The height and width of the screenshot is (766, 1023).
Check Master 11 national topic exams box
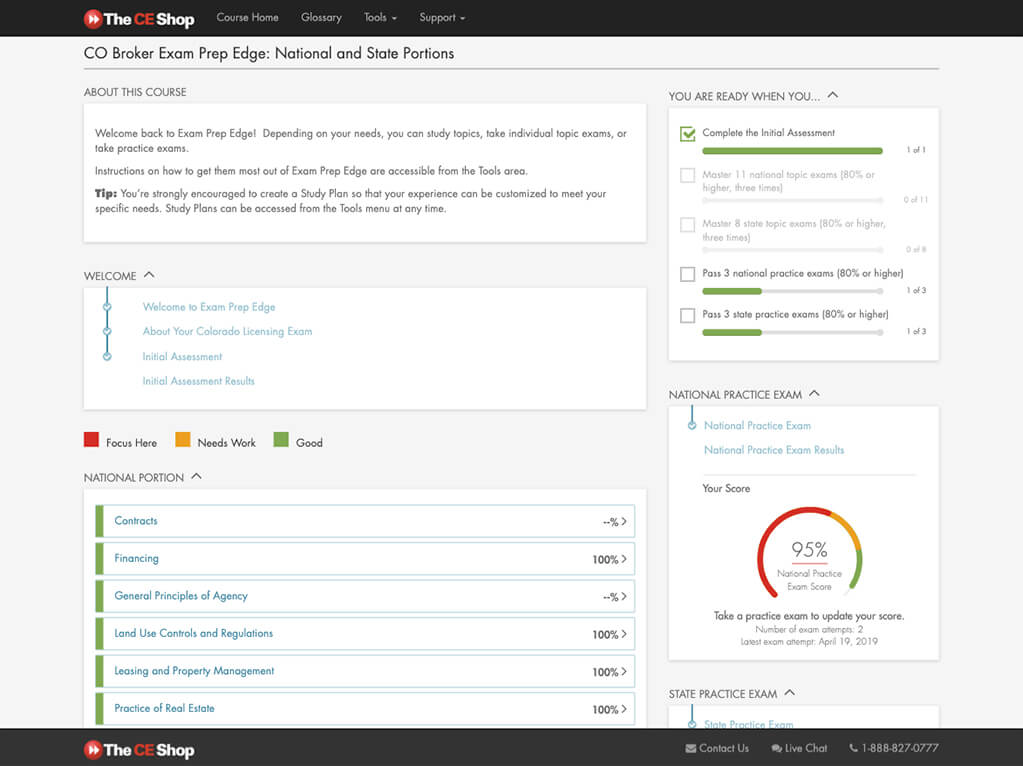point(688,176)
